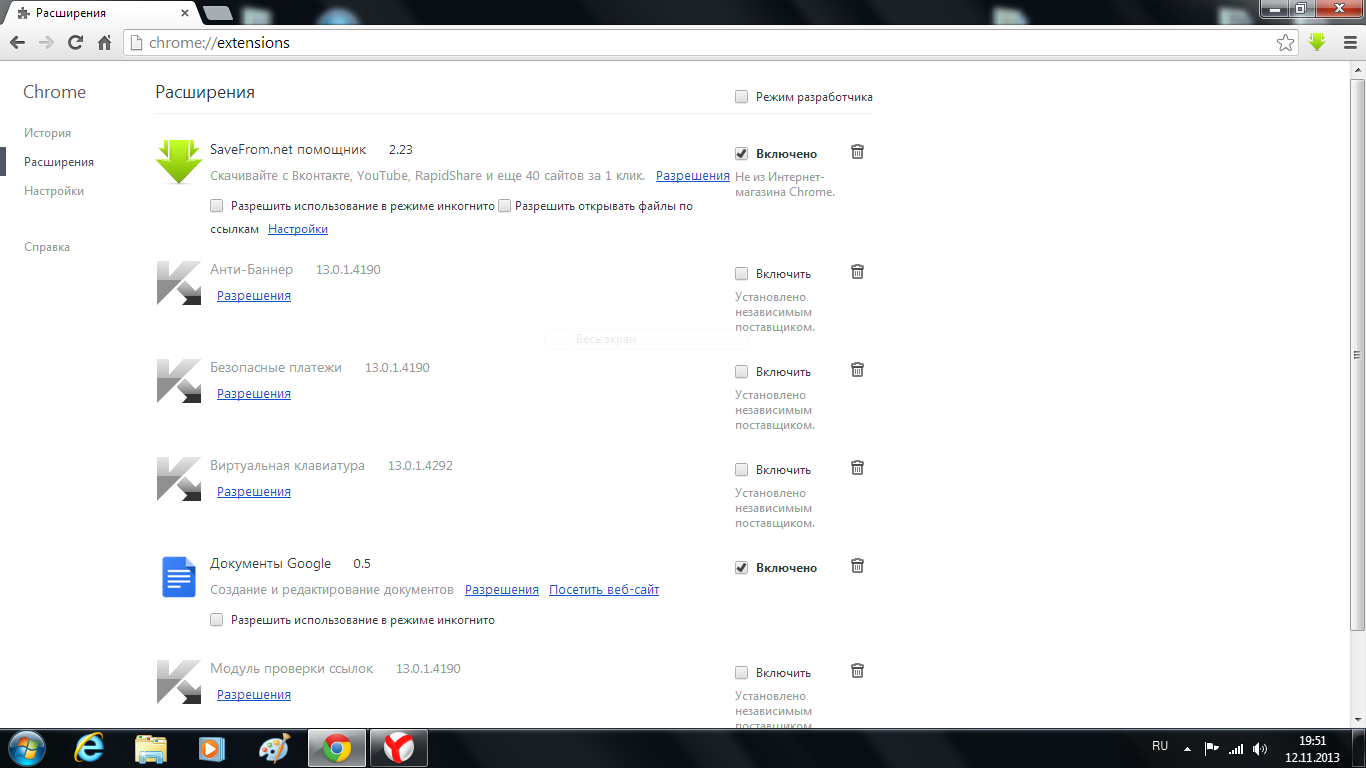Disable Документы Google via Включено checkbox
The image size is (1366, 768).
(741, 568)
